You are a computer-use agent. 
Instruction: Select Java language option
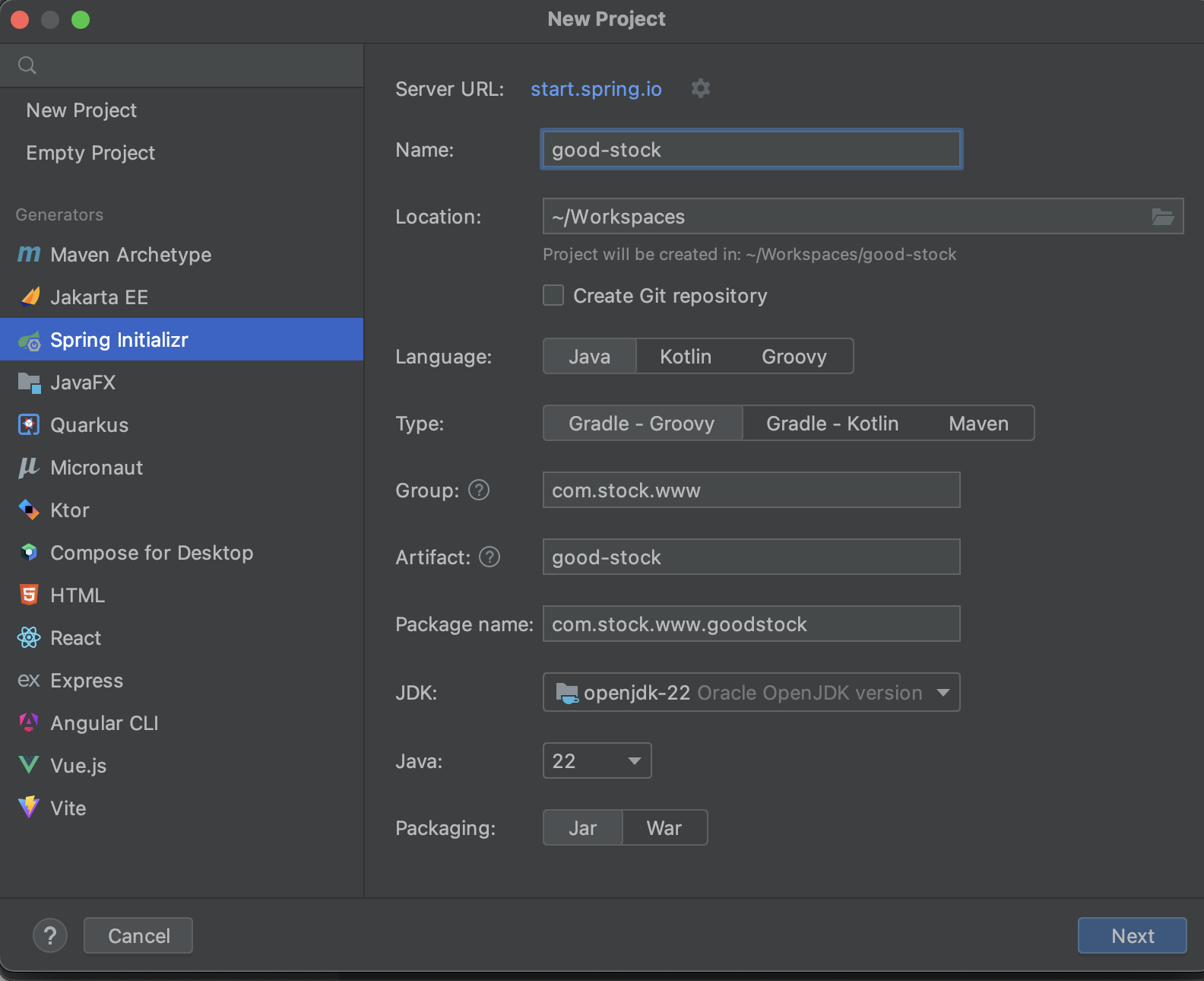(x=590, y=356)
